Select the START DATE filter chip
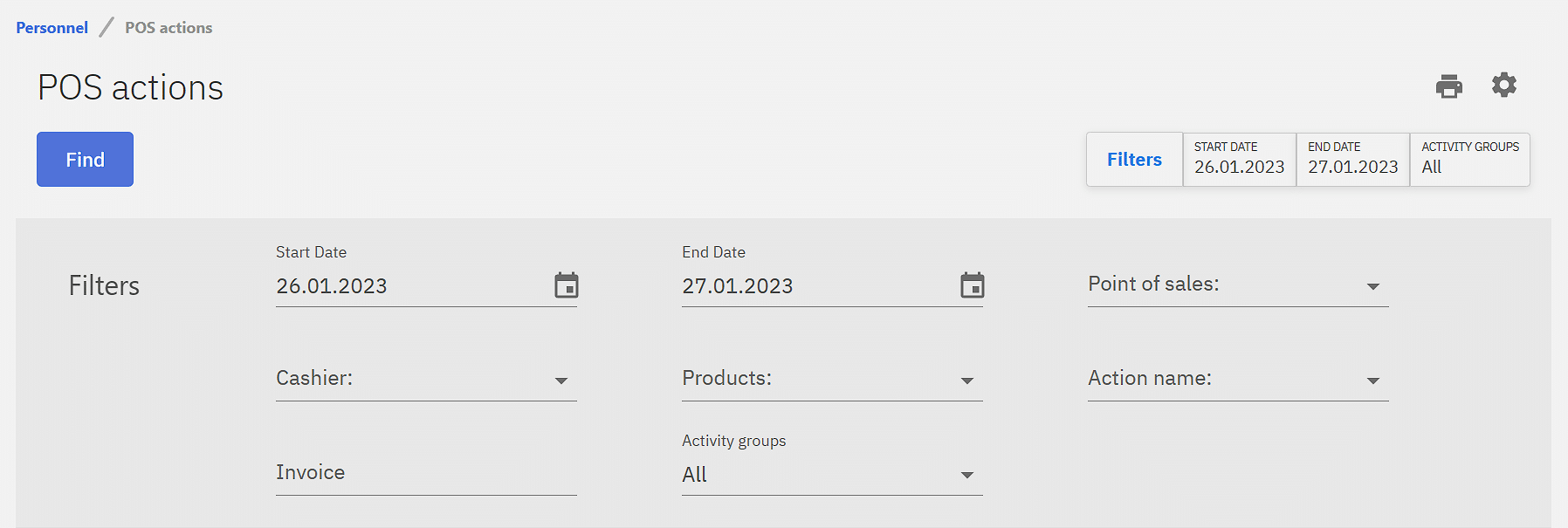This screenshot has height=528, width=1568. click(1239, 160)
